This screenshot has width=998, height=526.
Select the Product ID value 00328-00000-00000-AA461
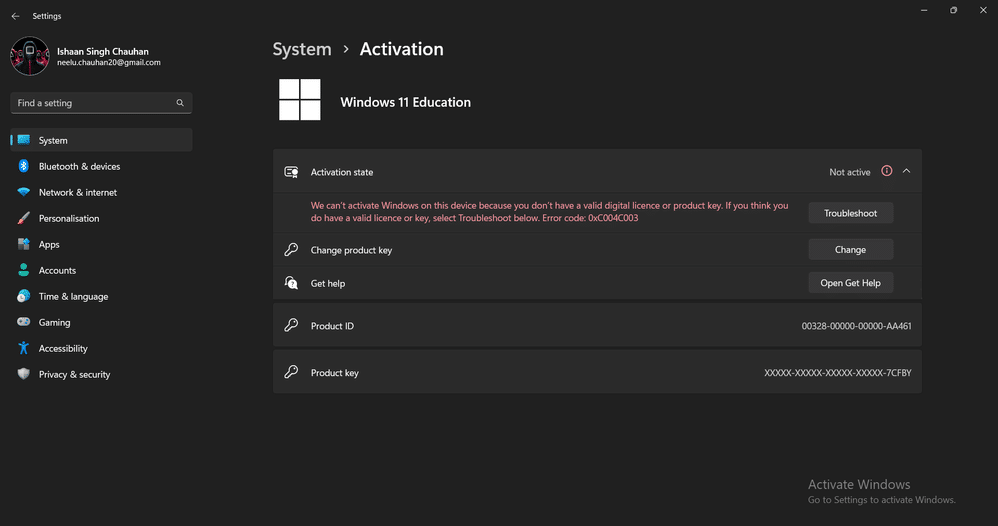[856, 326]
